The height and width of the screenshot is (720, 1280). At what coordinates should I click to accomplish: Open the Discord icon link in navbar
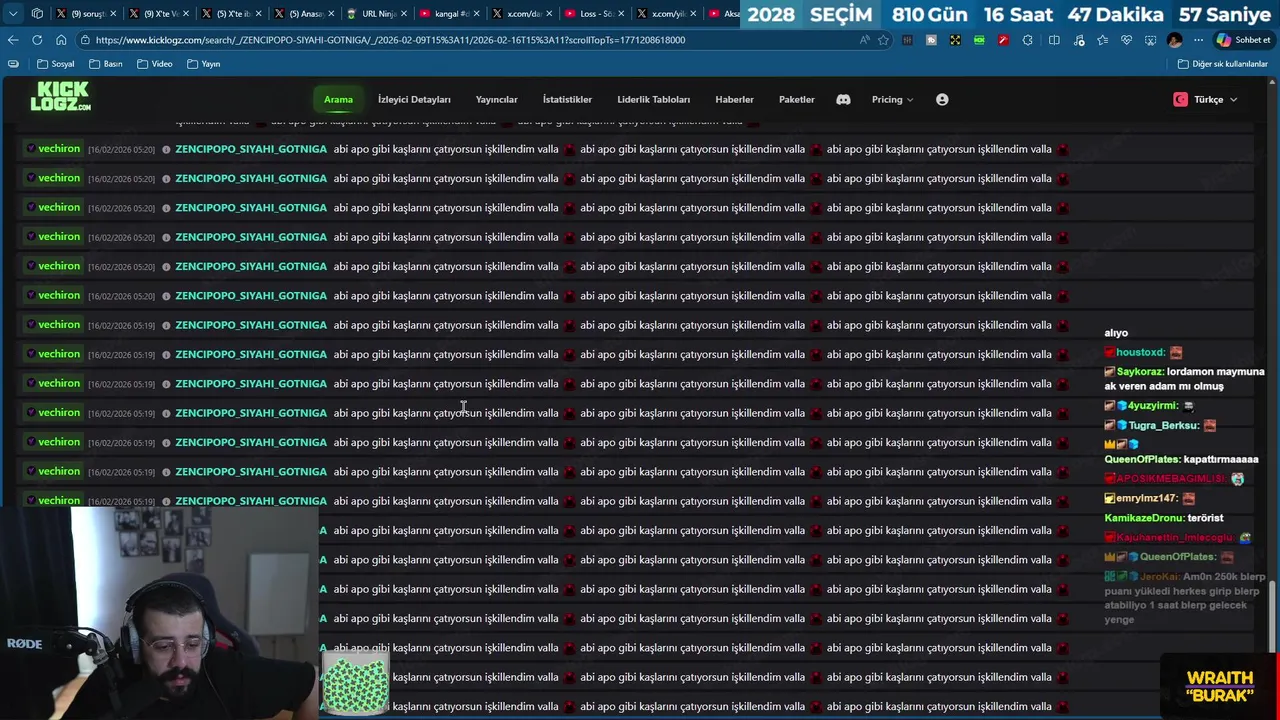(x=843, y=100)
